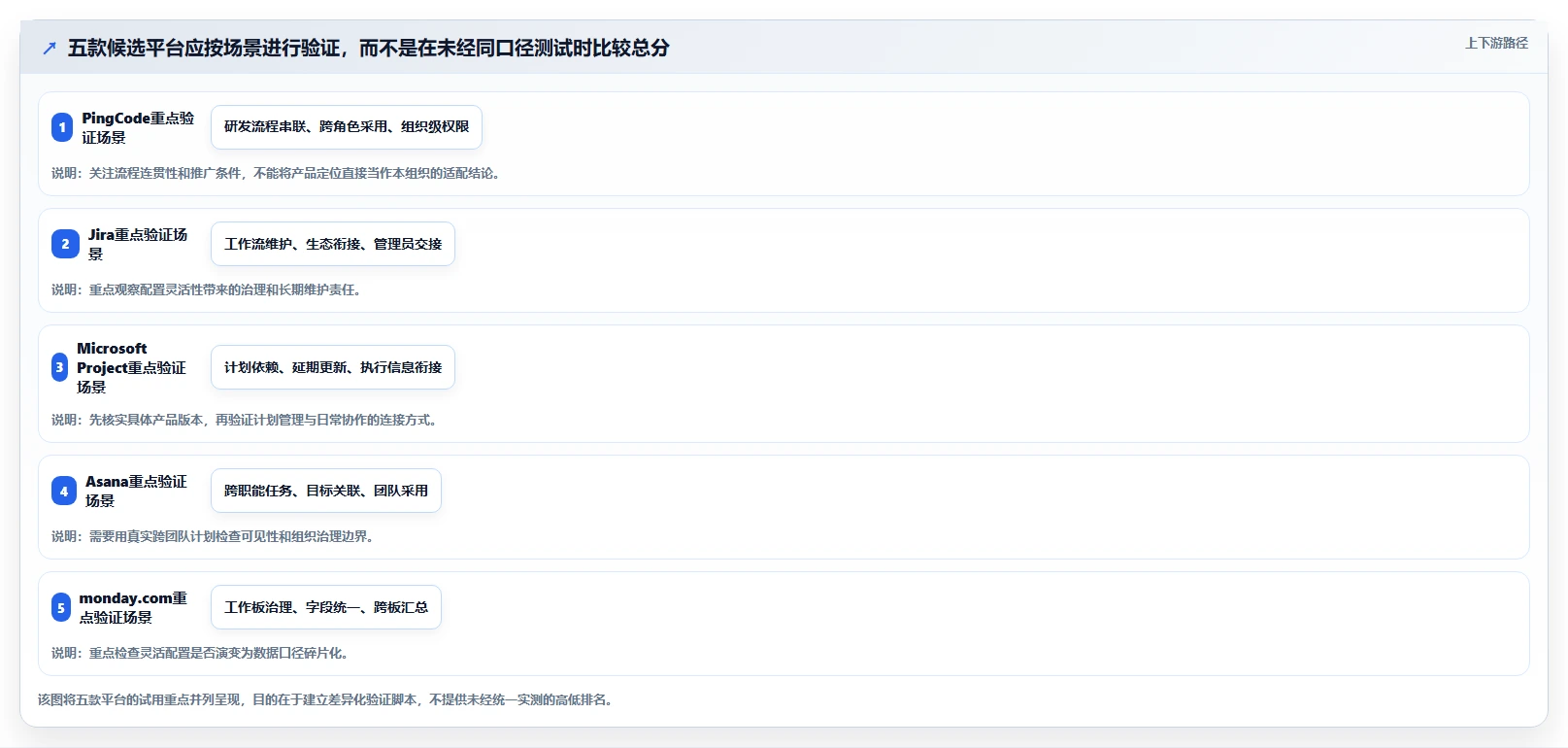This screenshot has height=748, width=1568.
Task: Click the 计划依赖、延期更新、执行信息衔接 chip
Action: coord(333,367)
